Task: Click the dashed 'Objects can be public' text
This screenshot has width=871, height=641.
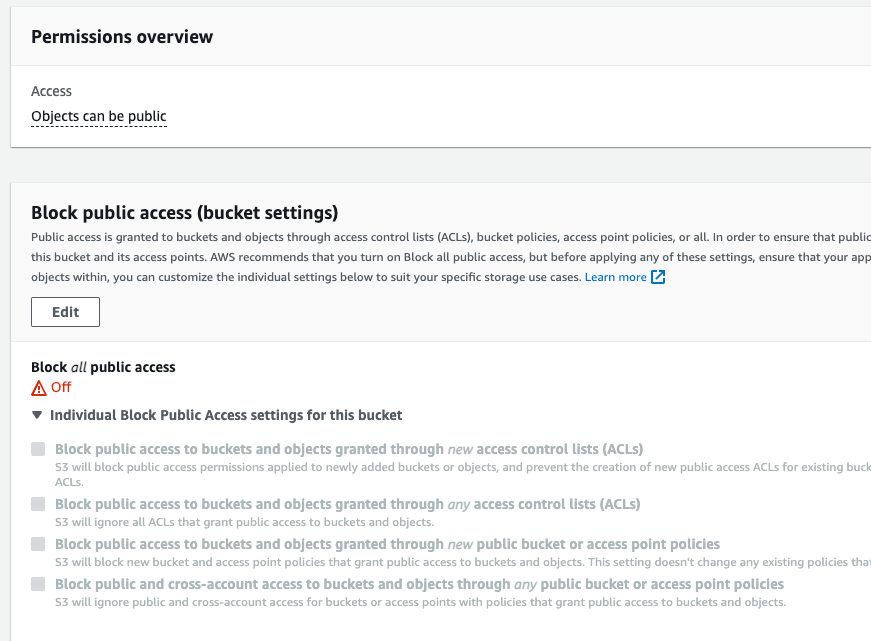Action: [98, 116]
